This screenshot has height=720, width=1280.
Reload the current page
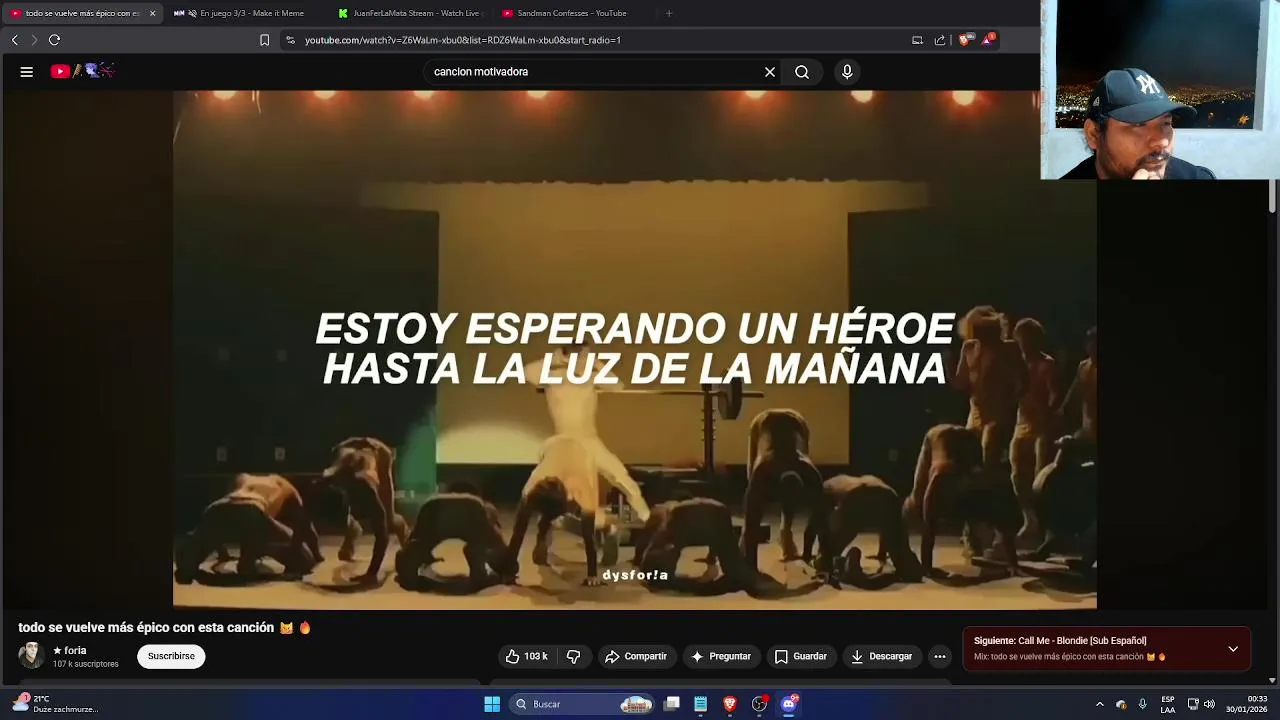click(54, 40)
